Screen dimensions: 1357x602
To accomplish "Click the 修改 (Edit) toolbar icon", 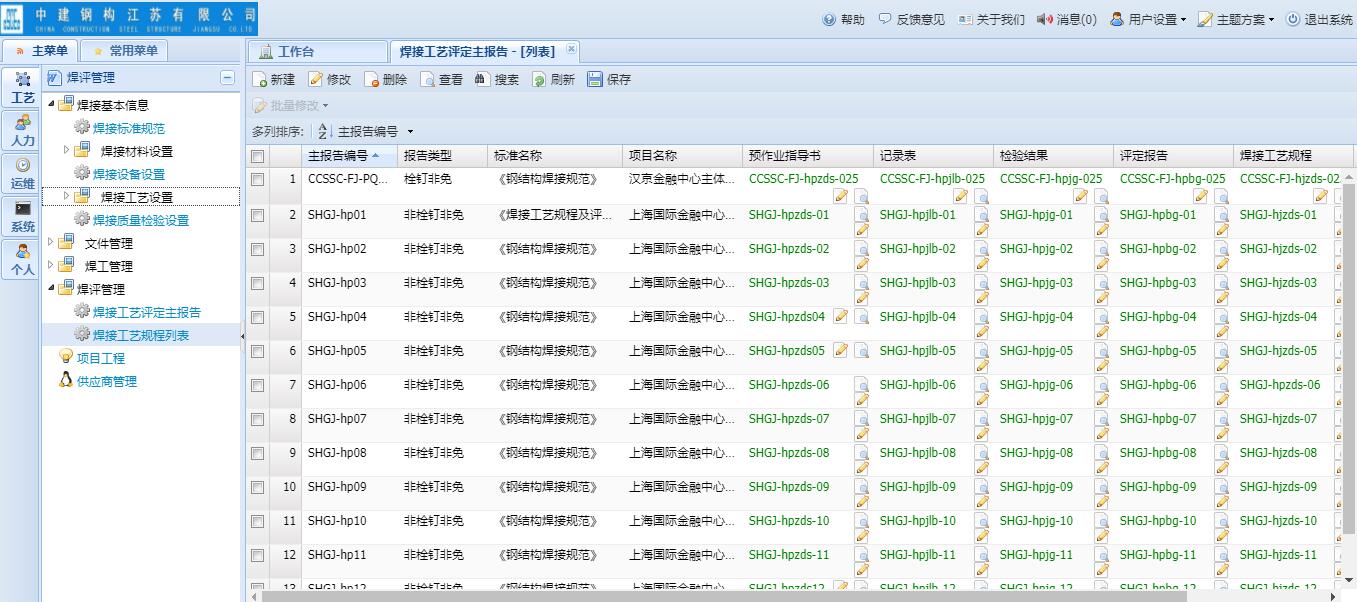I will (x=316, y=80).
